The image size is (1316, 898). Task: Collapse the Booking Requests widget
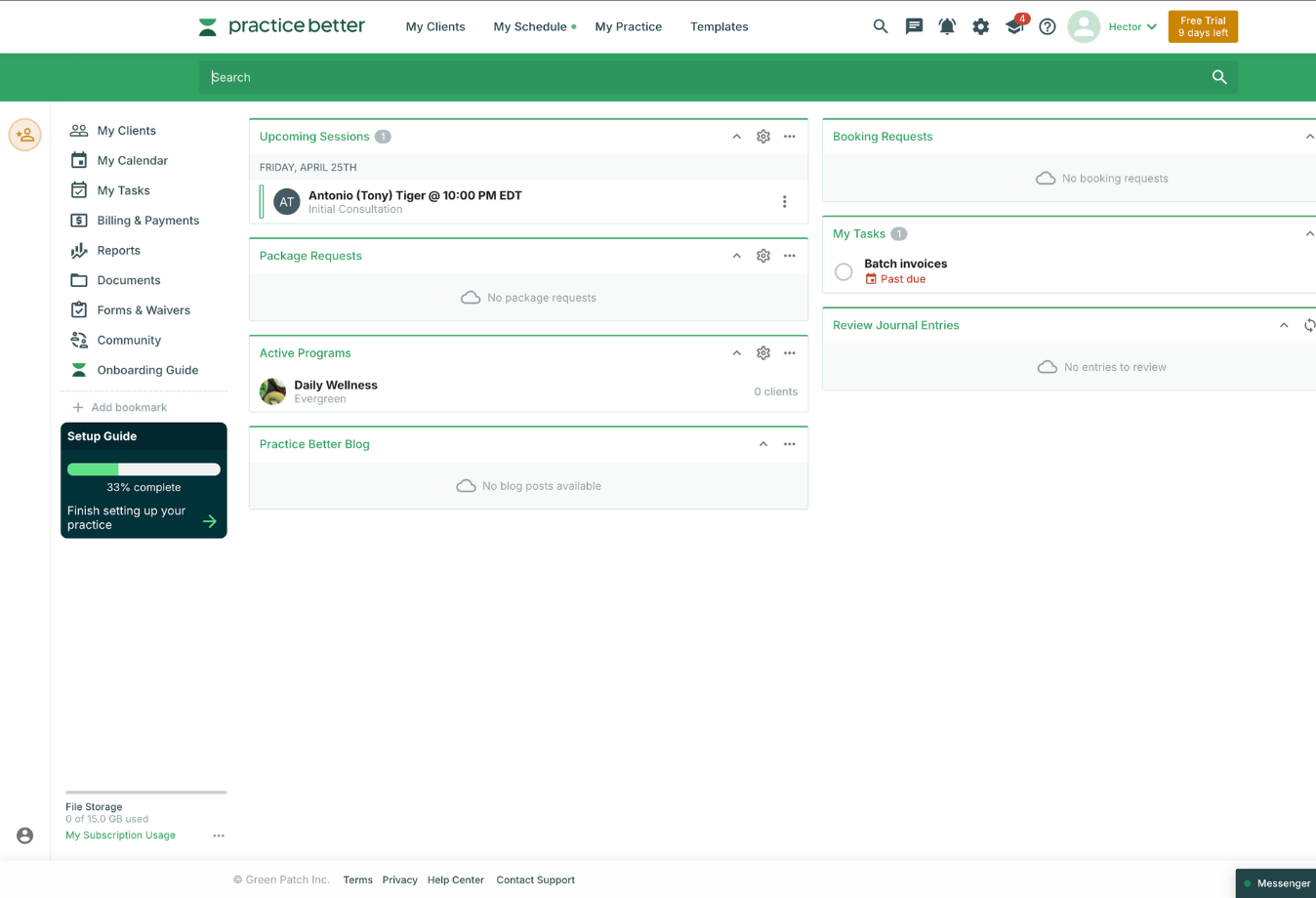click(1309, 137)
